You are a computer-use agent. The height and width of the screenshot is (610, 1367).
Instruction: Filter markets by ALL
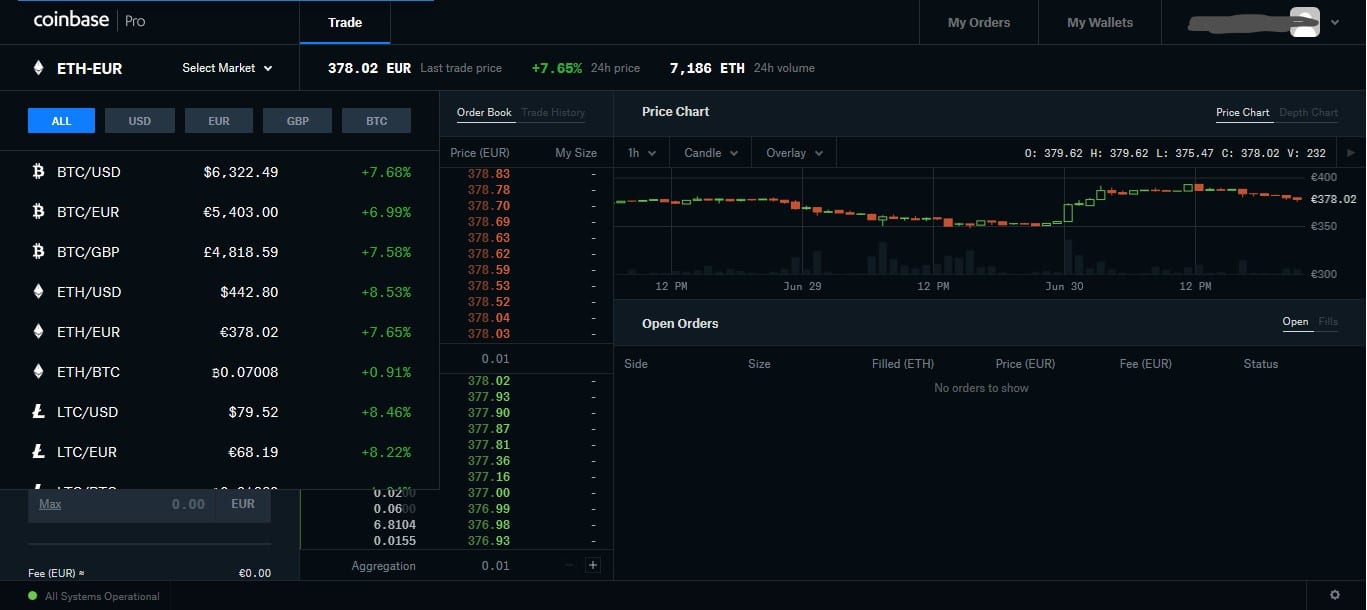click(x=61, y=121)
